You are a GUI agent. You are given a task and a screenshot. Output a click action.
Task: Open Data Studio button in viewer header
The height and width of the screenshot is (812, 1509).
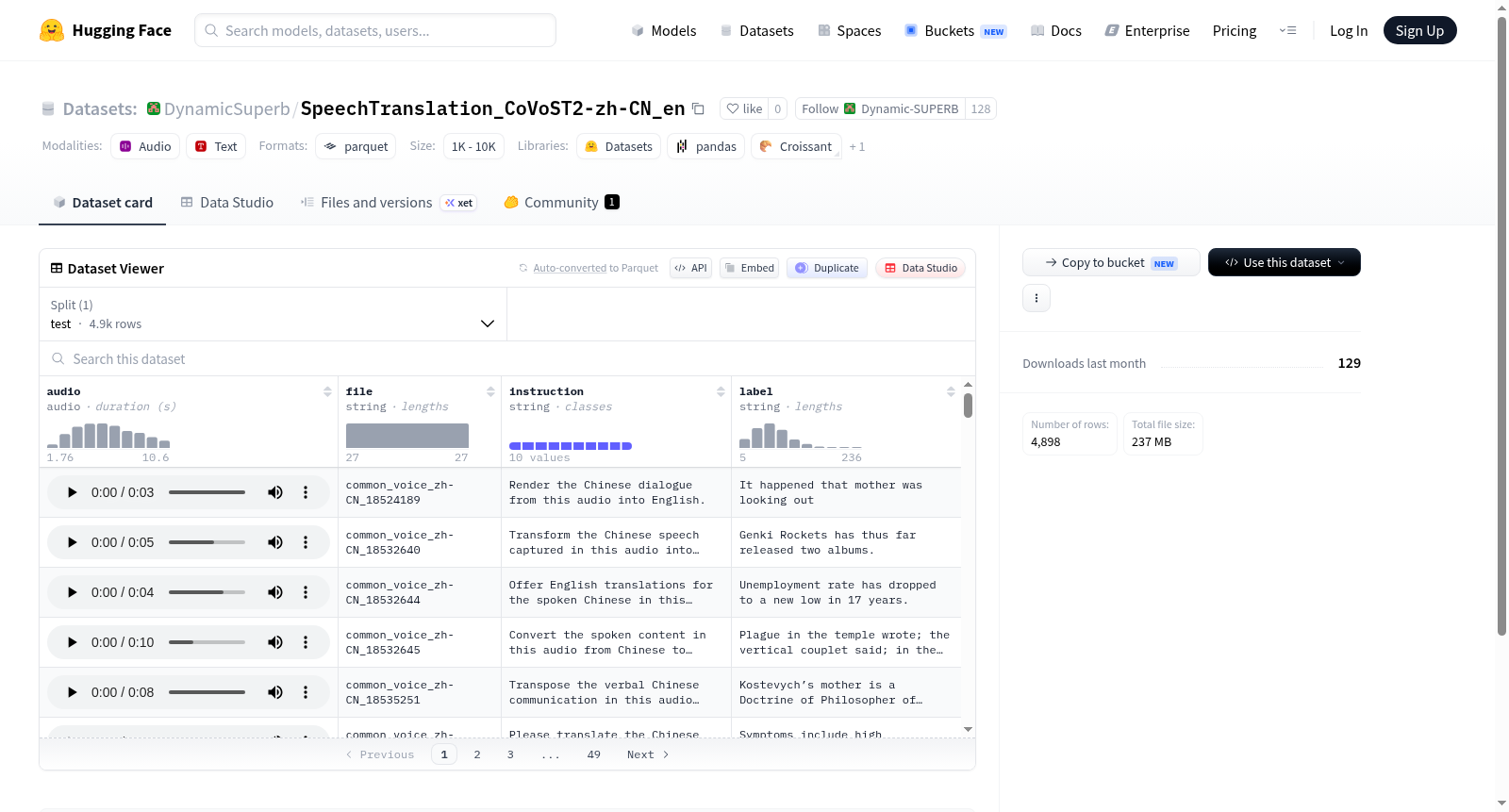point(920,268)
